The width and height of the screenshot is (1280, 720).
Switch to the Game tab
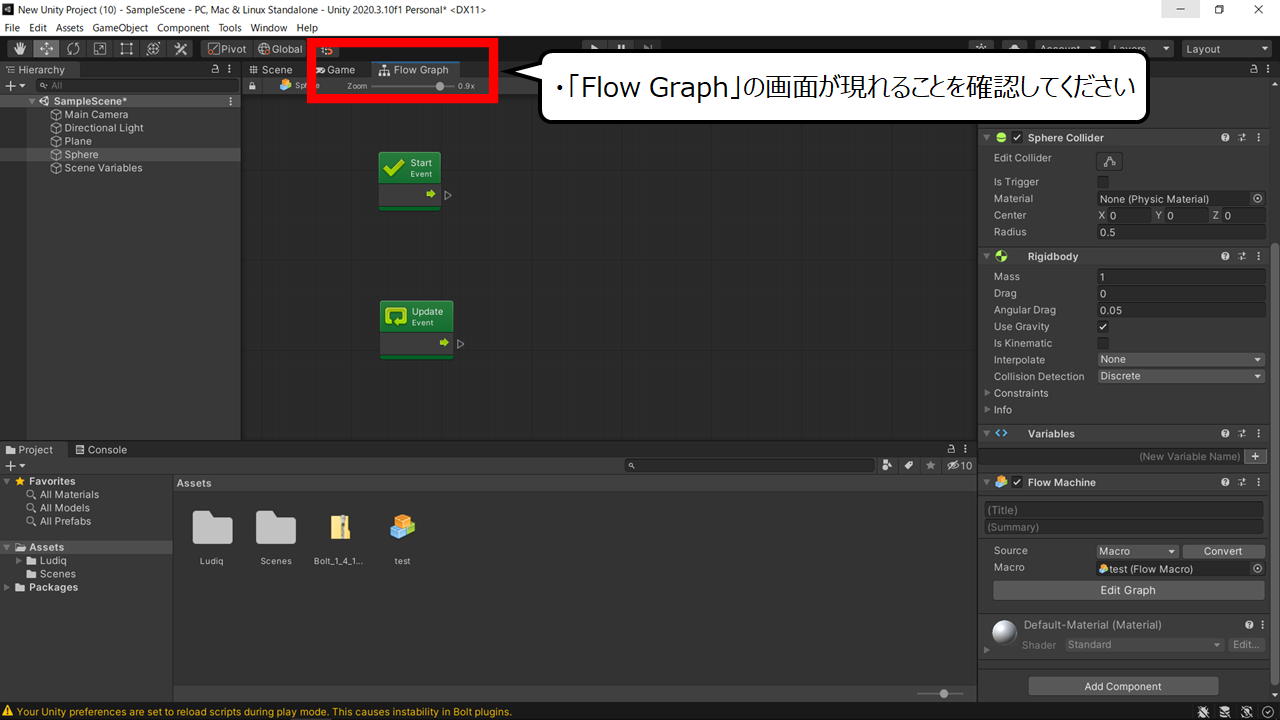click(335, 70)
